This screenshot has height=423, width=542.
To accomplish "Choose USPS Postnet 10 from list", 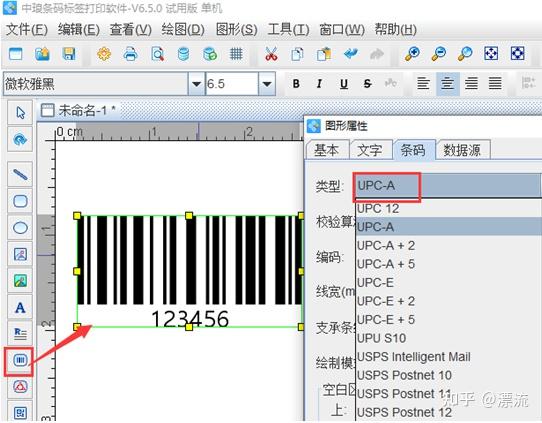I will pyautogui.click(x=449, y=375).
